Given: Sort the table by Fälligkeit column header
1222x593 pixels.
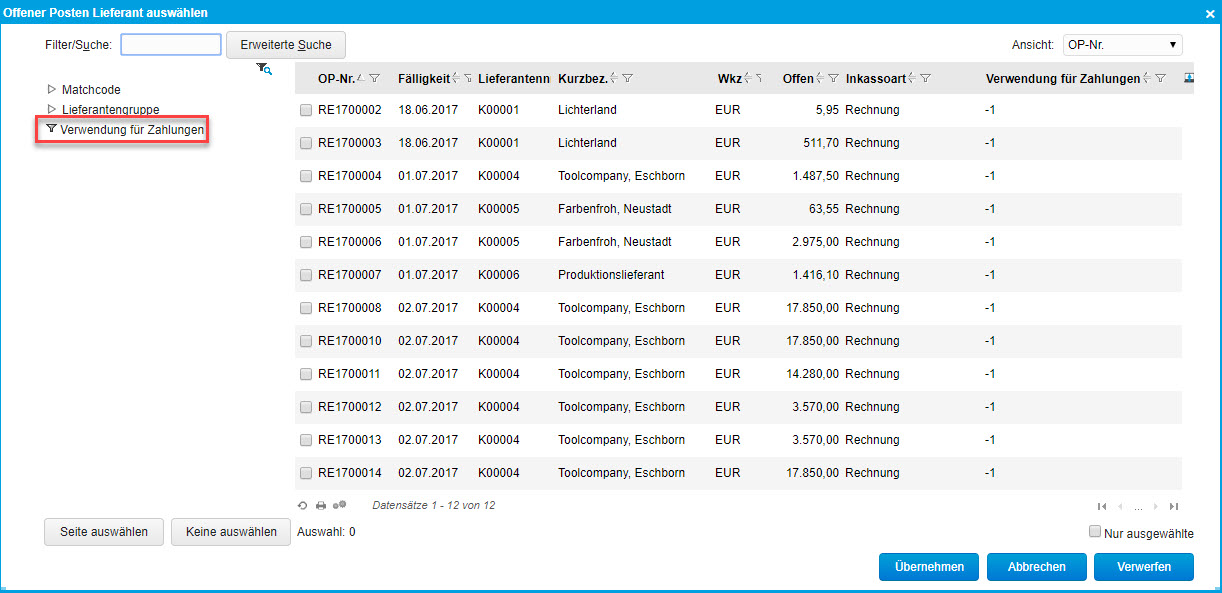Looking at the screenshot, I should [424, 79].
